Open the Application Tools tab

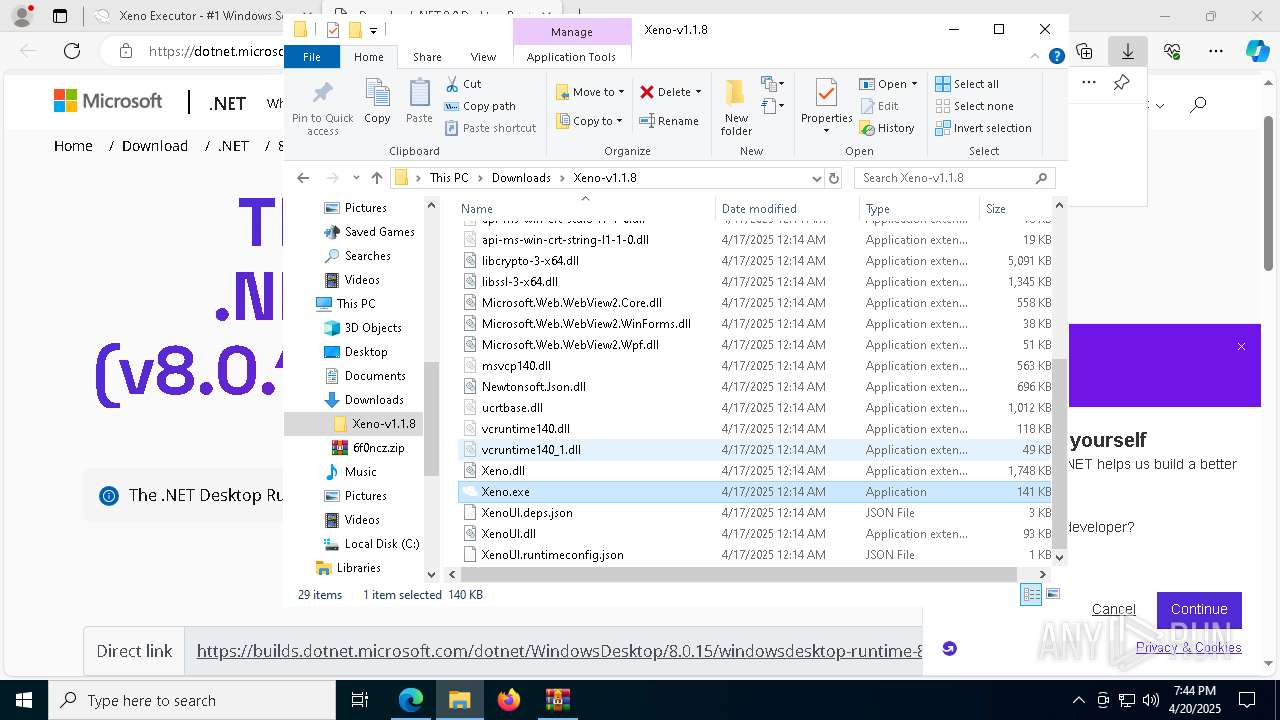[x=571, y=57]
